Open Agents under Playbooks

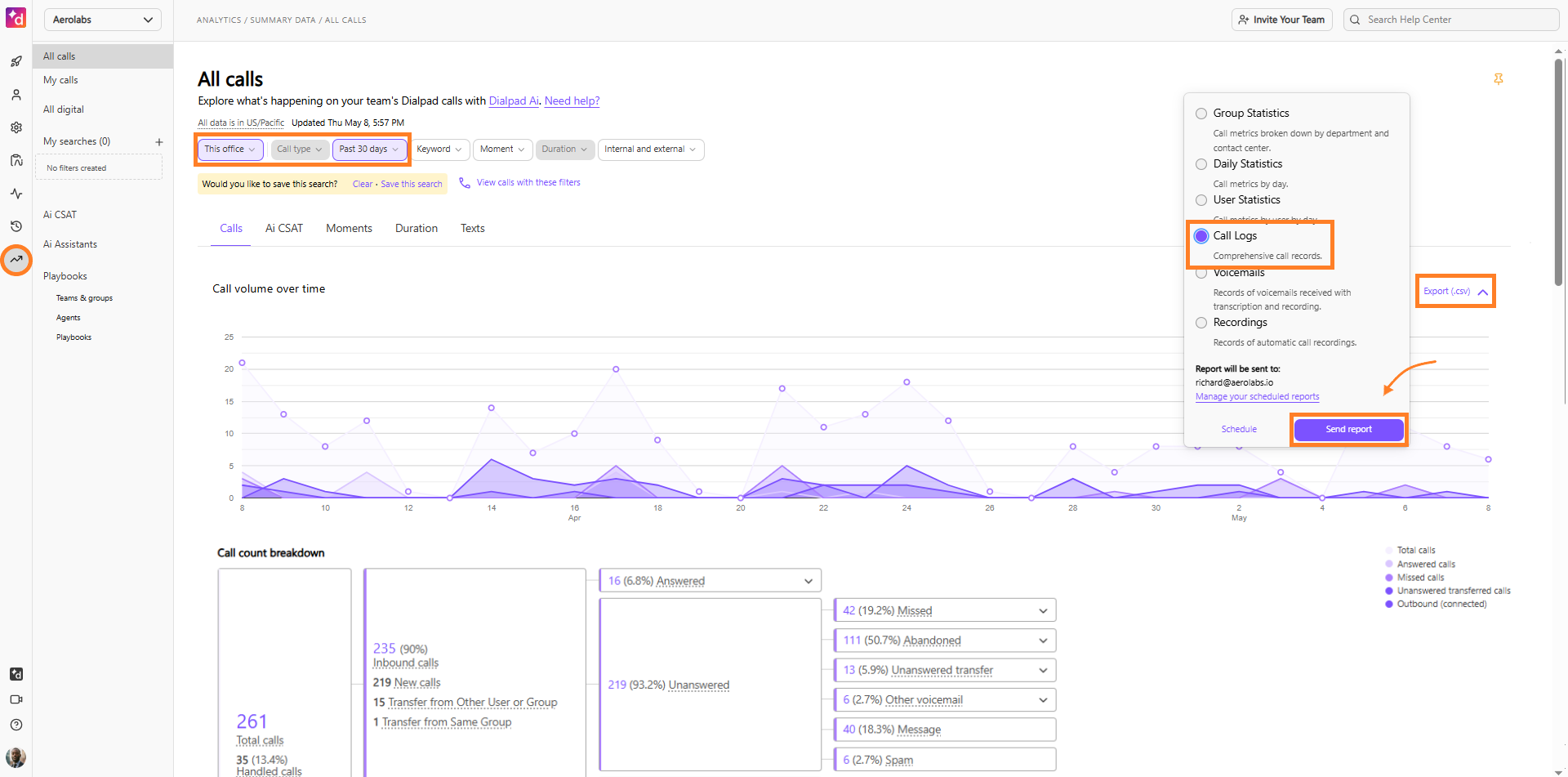[69, 318]
